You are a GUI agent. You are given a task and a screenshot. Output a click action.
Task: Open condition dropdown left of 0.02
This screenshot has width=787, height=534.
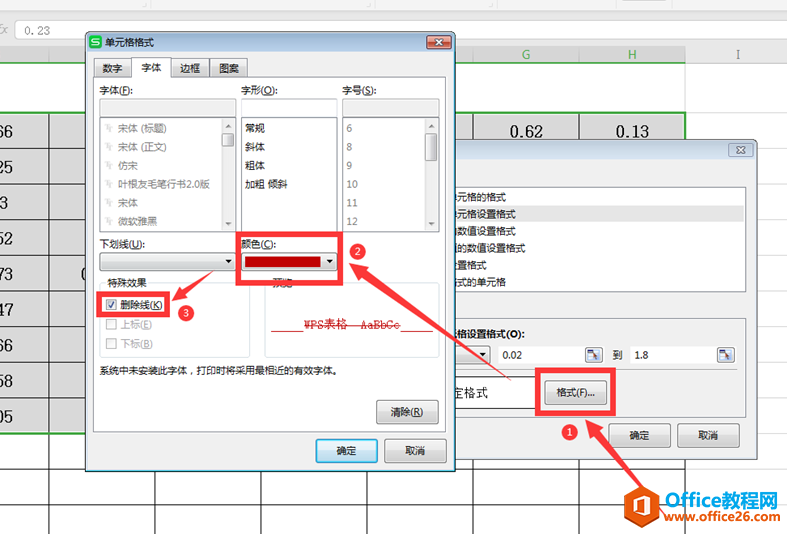tap(482, 355)
